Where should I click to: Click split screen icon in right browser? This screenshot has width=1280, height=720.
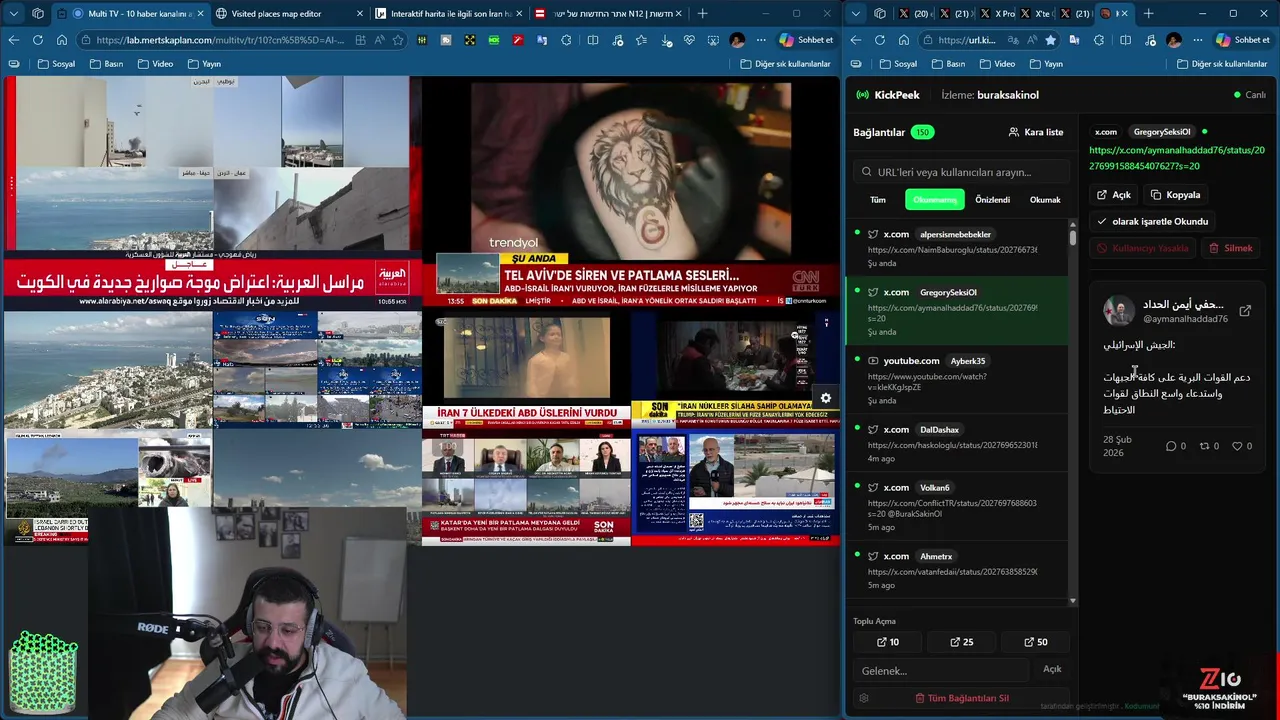(x=1125, y=40)
